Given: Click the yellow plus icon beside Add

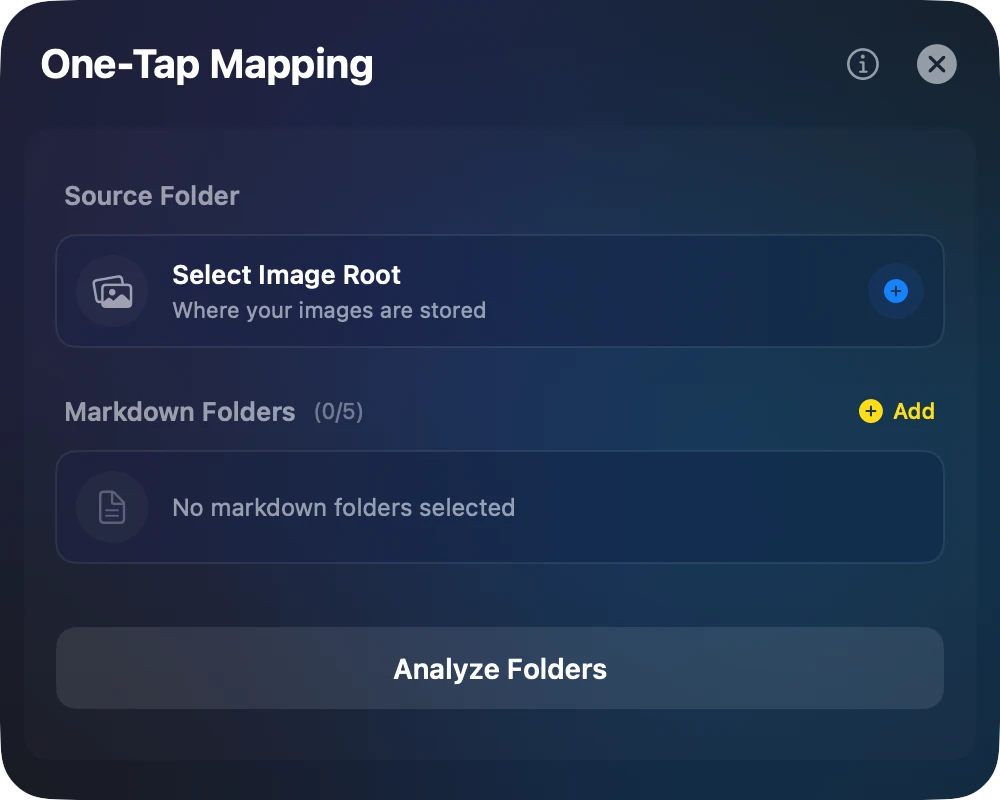Looking at the screenshot, I should [871, 411].
